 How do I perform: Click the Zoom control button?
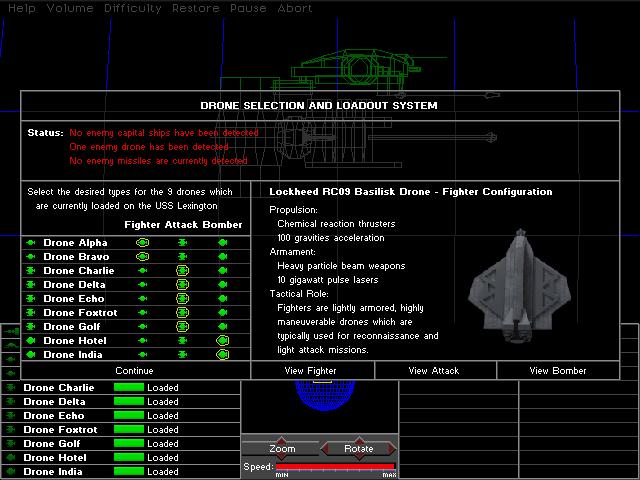pos(282,449)
